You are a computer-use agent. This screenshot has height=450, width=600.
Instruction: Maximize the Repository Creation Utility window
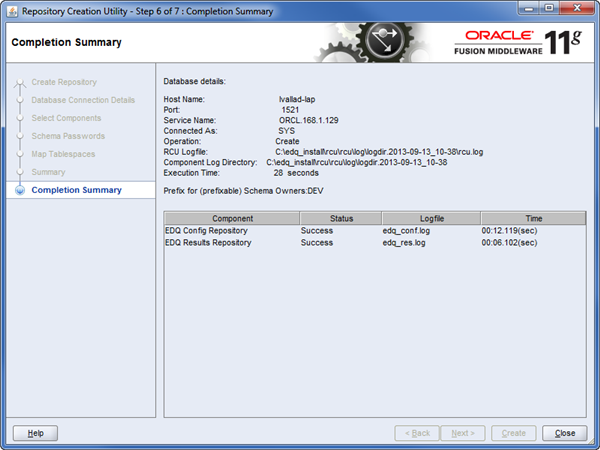pyautogui.click(x=549, y=8)
